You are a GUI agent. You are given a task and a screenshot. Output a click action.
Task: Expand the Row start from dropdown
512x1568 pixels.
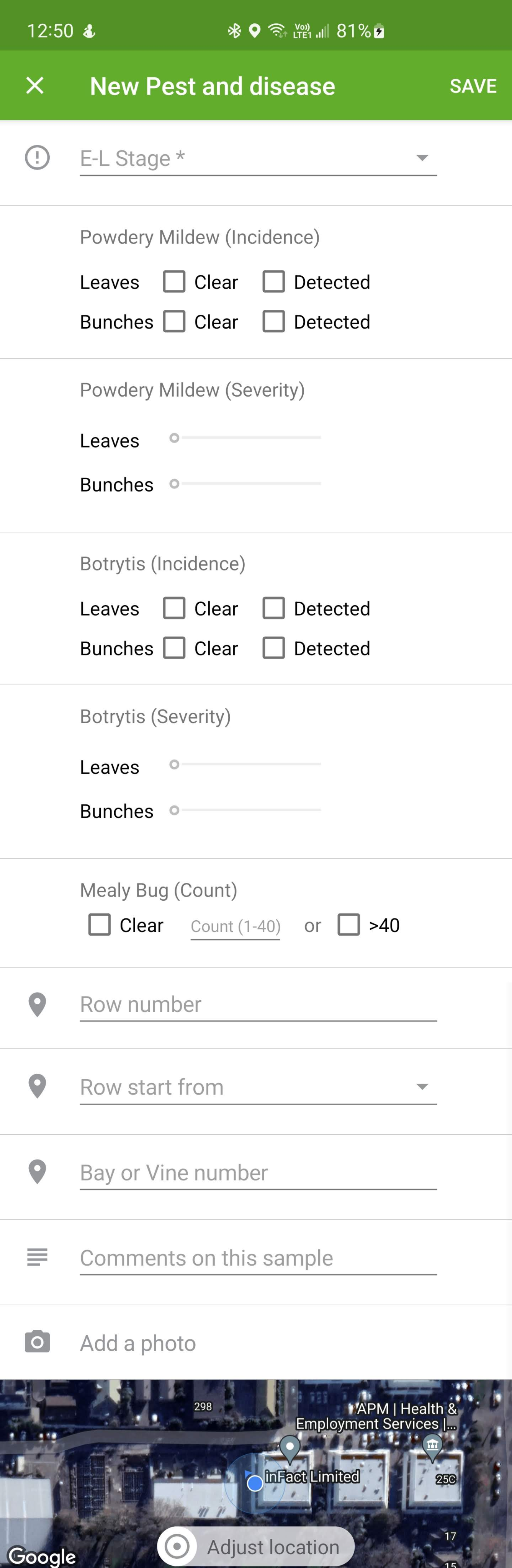click(x=258, y=1087)
